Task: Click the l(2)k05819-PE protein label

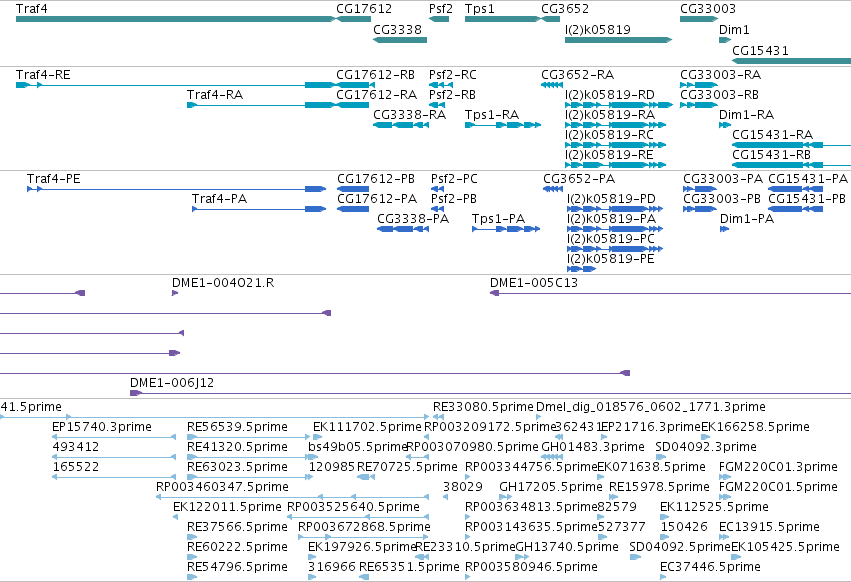Action: point(611,259)
